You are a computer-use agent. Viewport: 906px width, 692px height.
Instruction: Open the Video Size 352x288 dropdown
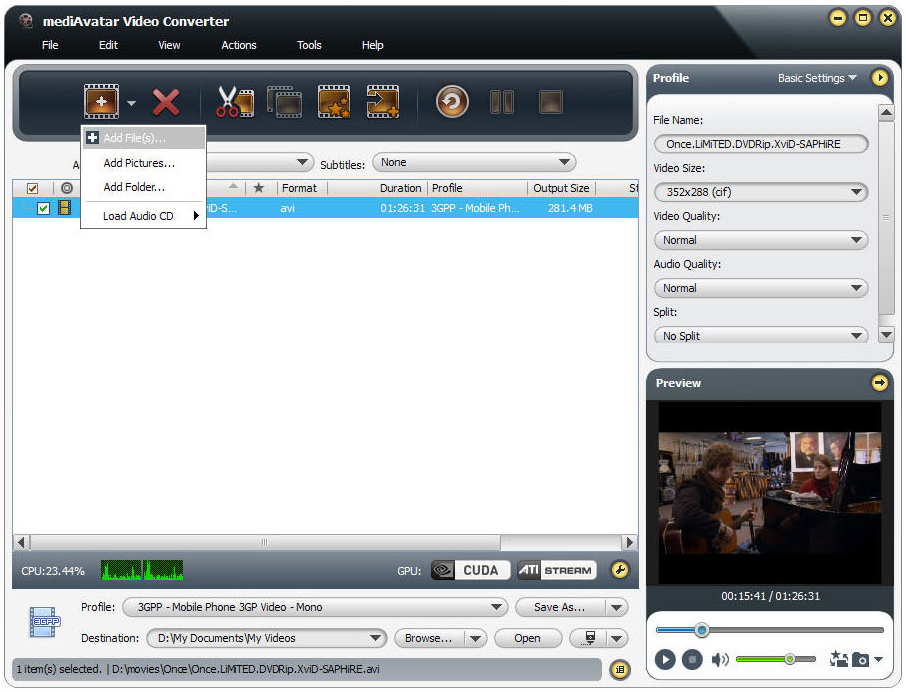[x=761, y=192]
